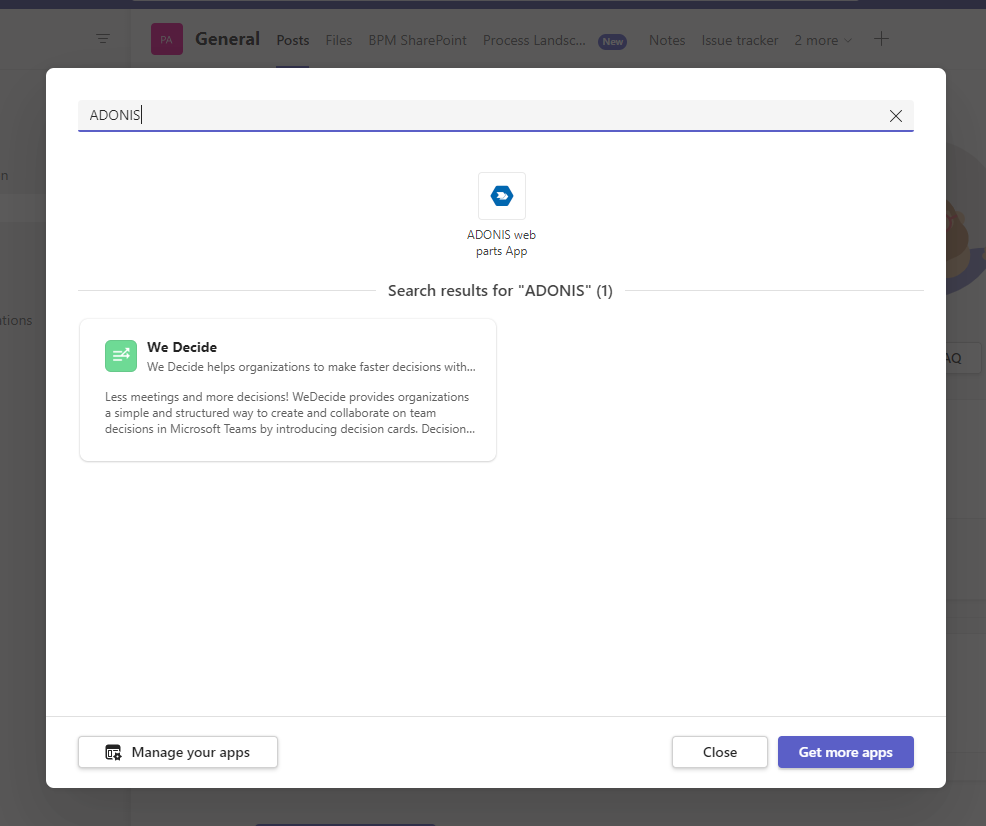Click the General channel title
Screen dimensions: 986x826
pyautogui.click(x=227, y=39)
